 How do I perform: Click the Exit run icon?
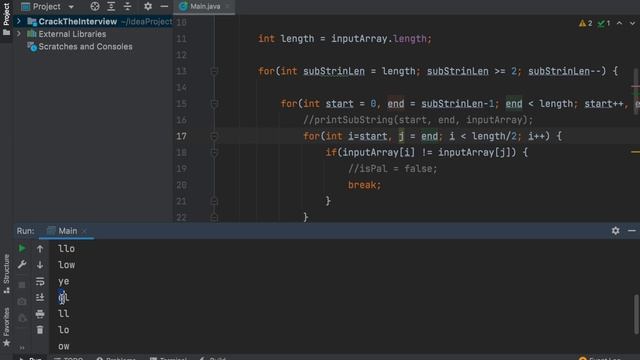(22, 318)
